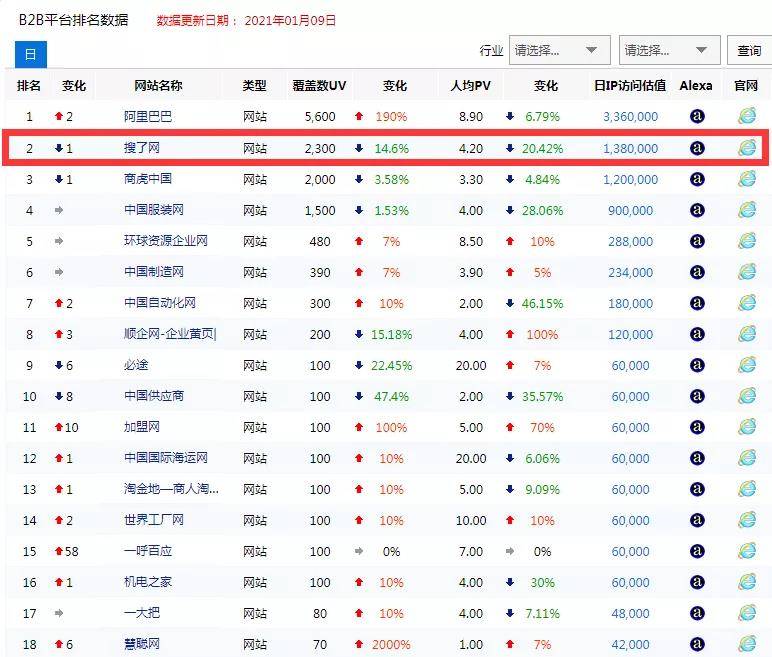Open 加盟网 site link

click(142, 427)
